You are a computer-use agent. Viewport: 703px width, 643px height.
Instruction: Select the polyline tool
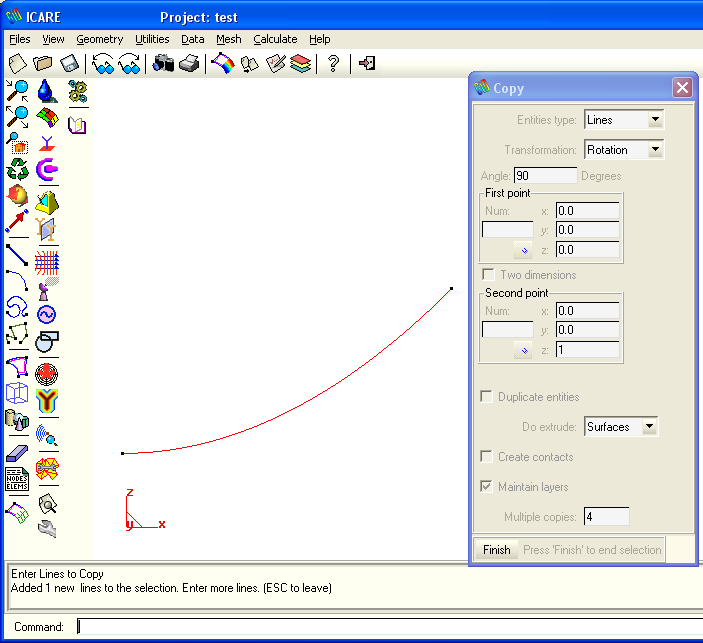[x=17, y=334]
